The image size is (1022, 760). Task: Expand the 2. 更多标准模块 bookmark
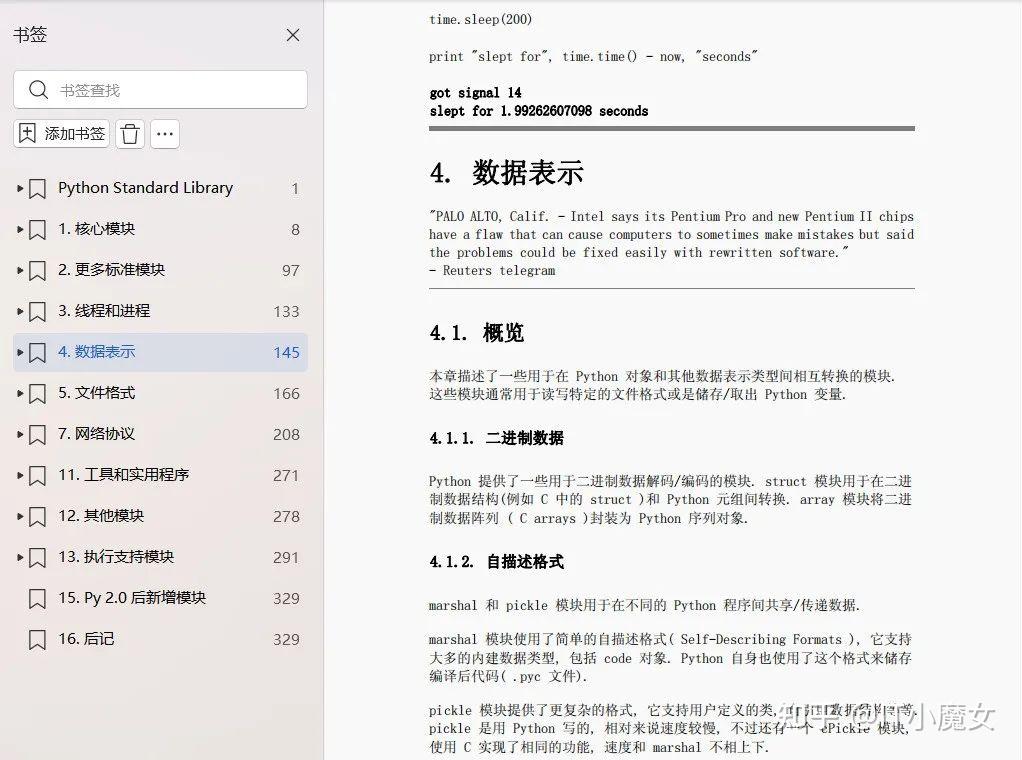[x=19, y=270]
